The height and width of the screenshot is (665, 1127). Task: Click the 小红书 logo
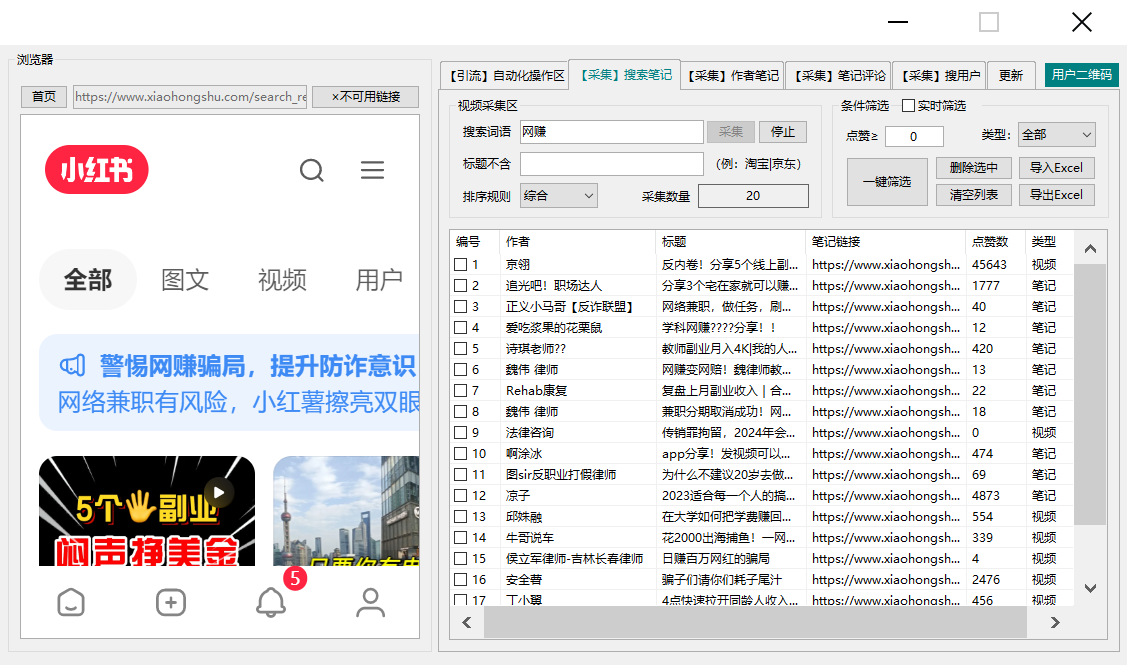96,169
